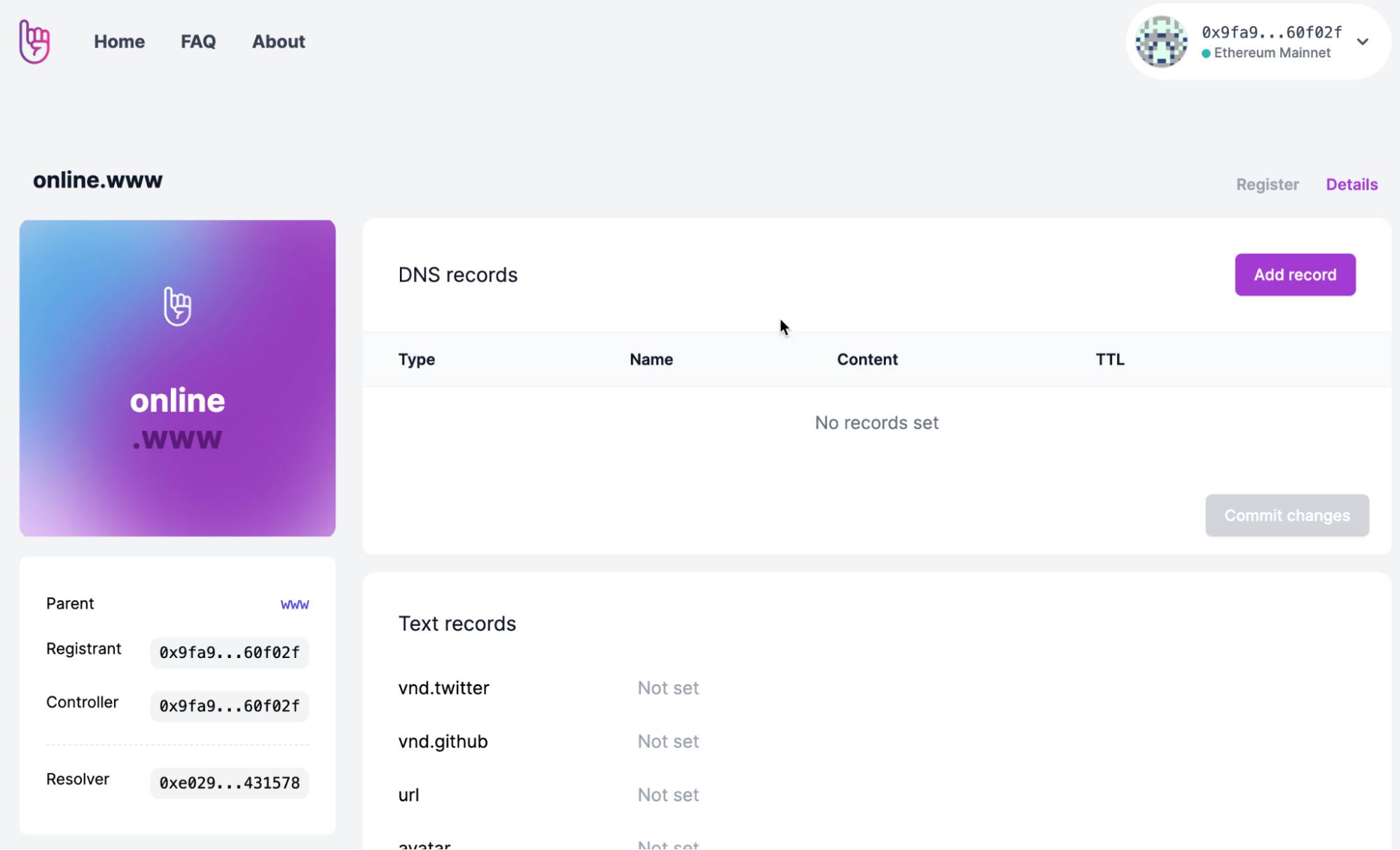Click the Controller address badge
Screen dimensions: 1400x850
[229, 706]
